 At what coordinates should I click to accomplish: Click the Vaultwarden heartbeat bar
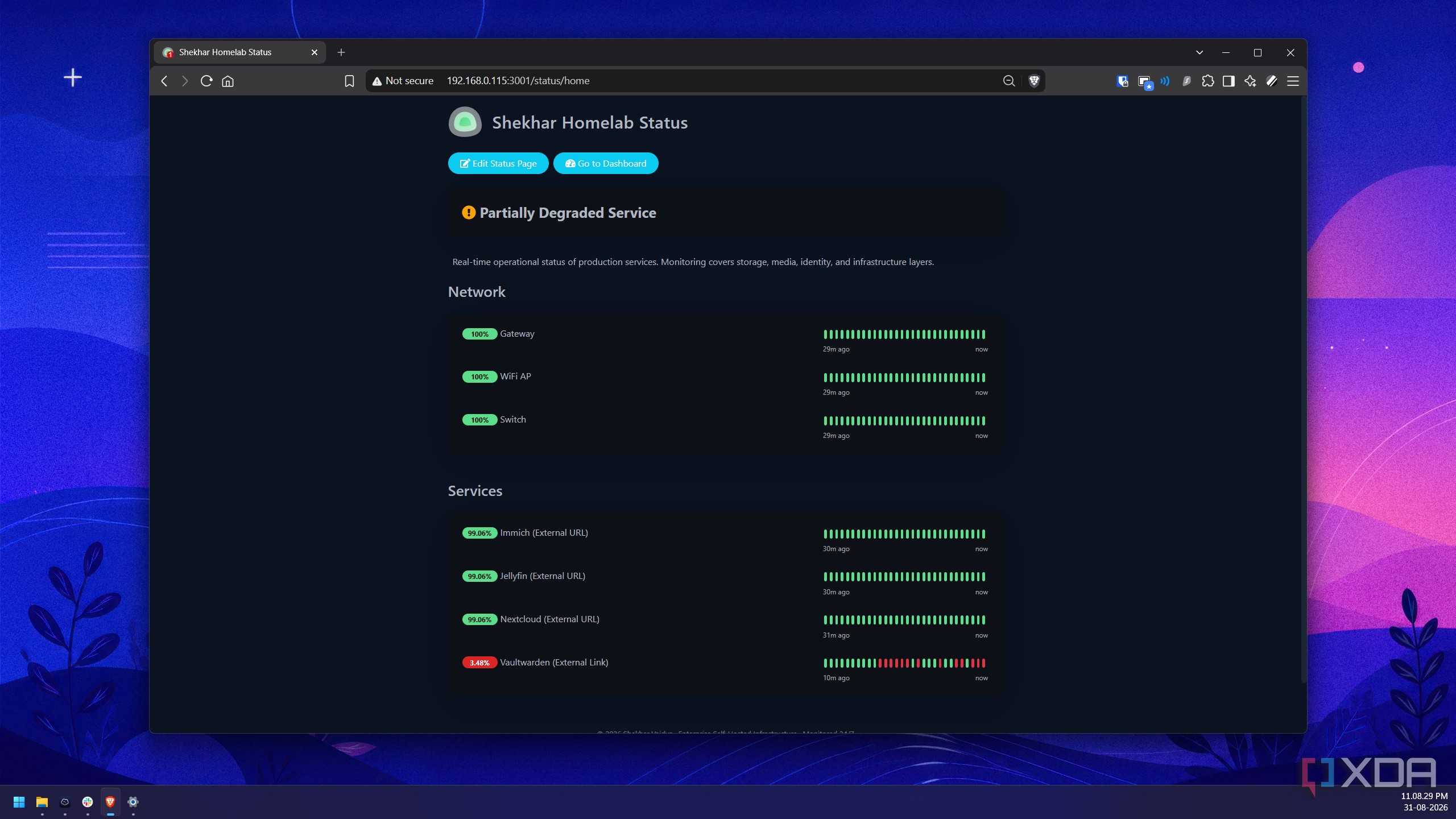904,663
